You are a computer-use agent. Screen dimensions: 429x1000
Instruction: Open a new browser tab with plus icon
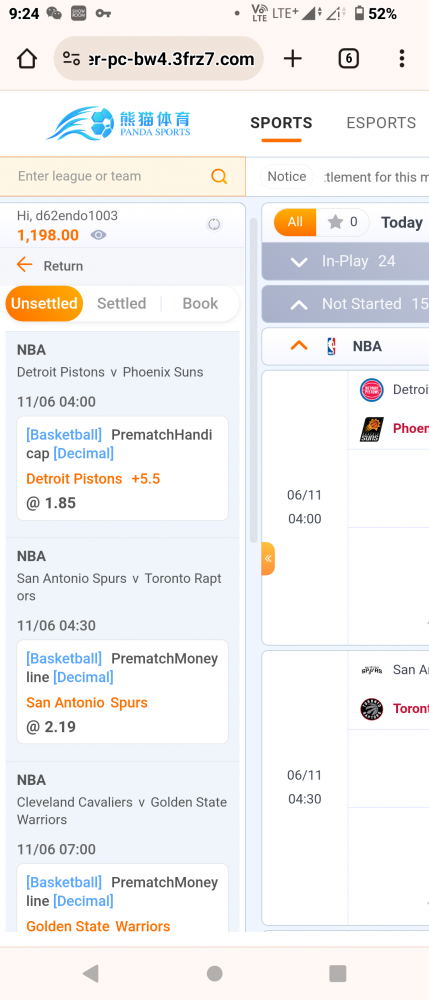pos(293,59)
